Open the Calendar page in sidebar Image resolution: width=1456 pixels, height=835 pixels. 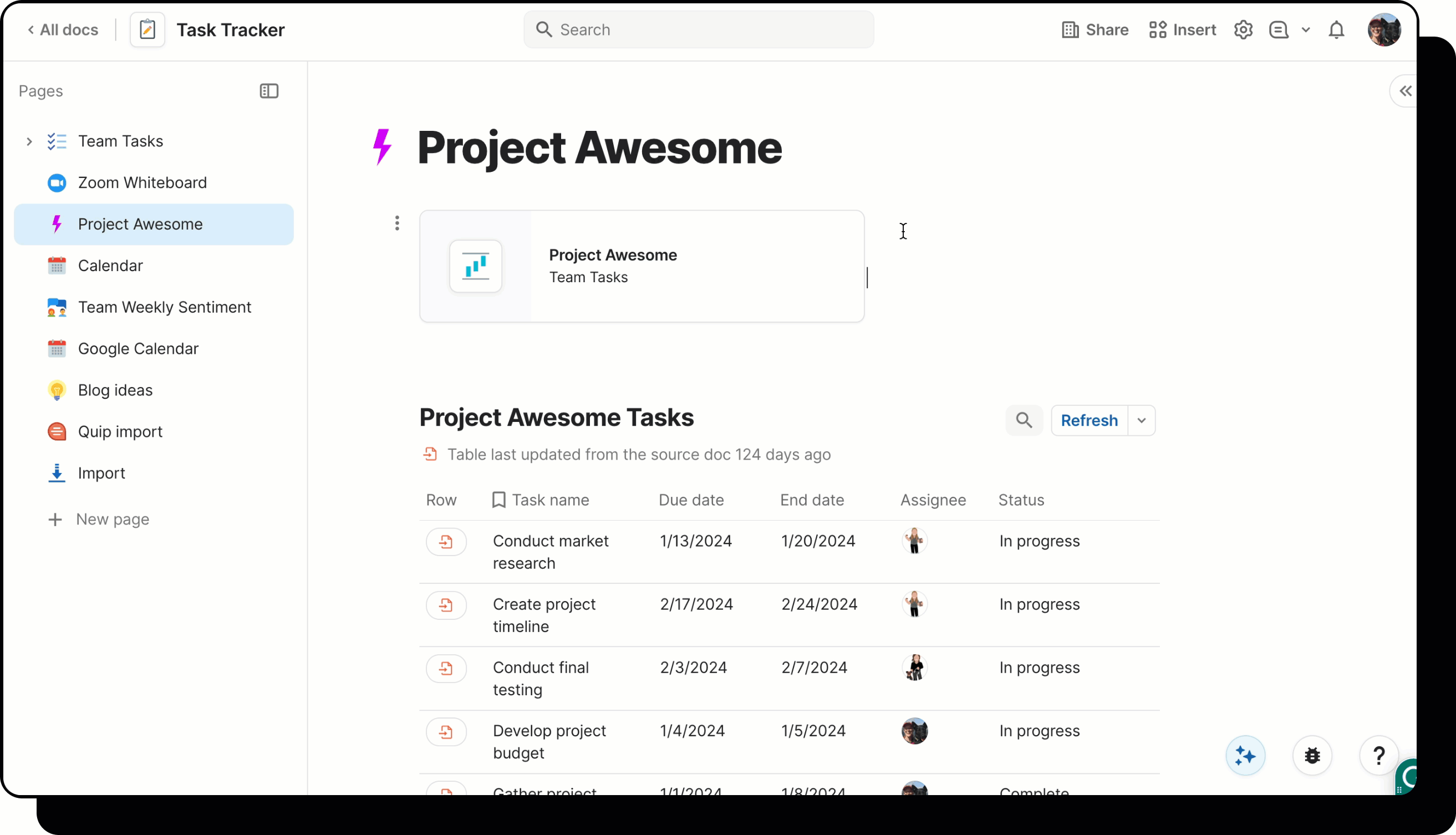pyautogui.click(x=110, y=266)
